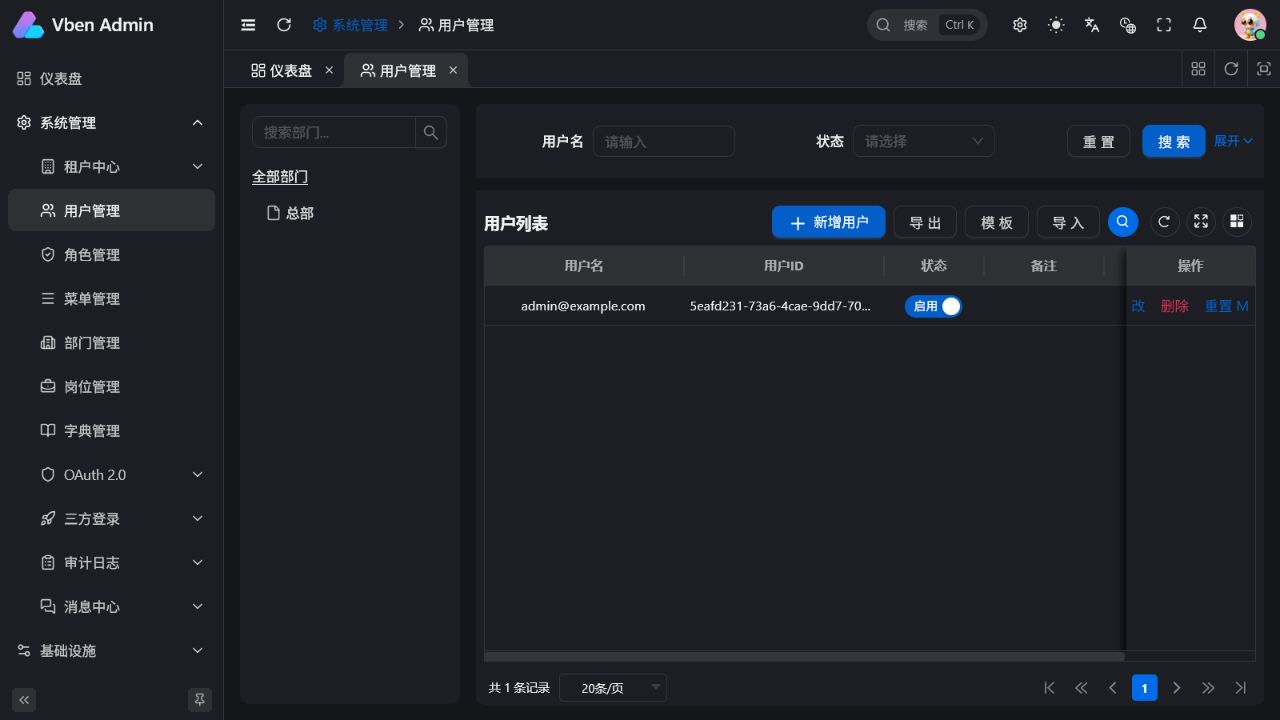This screenshot has height=720, width=1280.
Task: Click the admin@example.com cell
Action: tap(583, 306)
